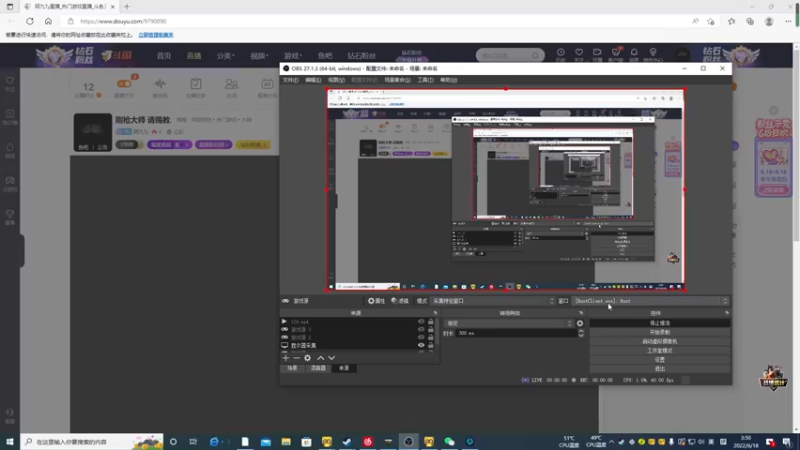Switch to the 混音器 tab at OBS bottom

coord(318,368)
